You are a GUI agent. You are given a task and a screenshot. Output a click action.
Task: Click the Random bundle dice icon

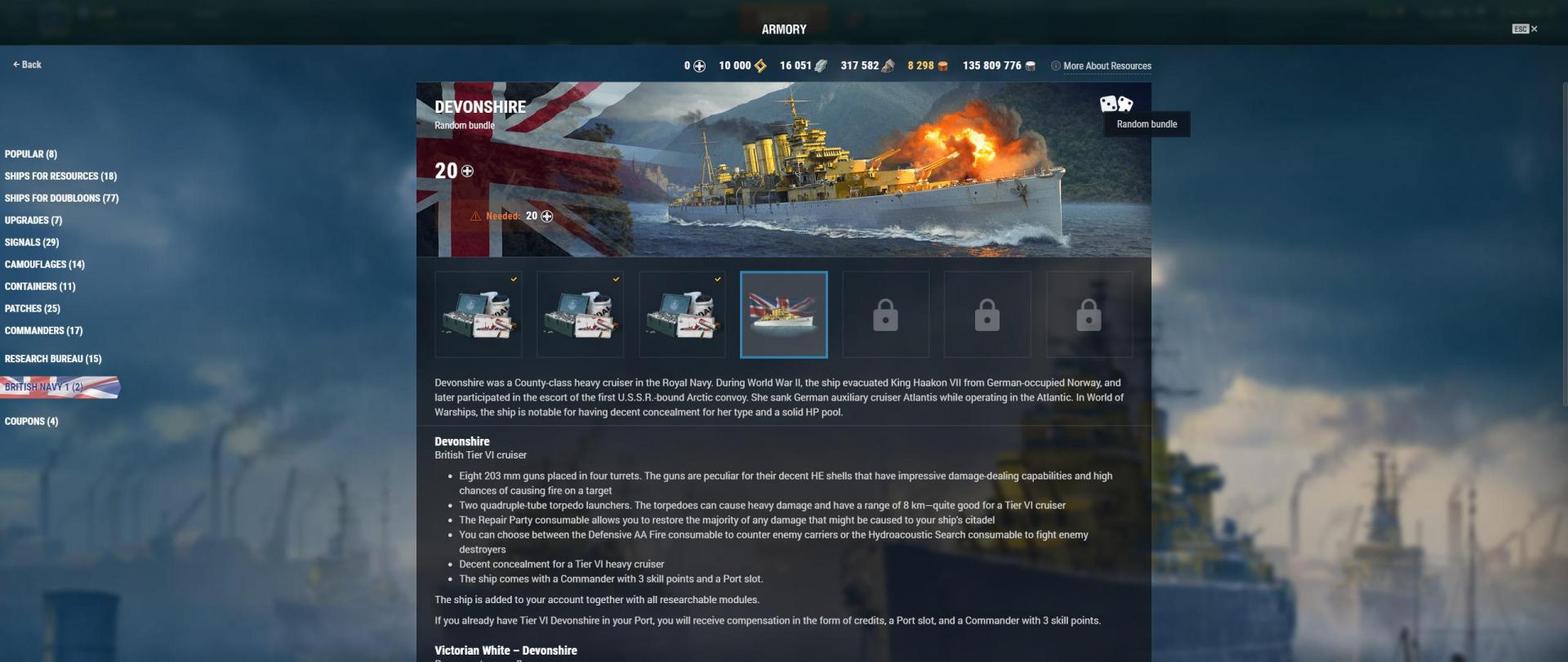point(1116,104)
